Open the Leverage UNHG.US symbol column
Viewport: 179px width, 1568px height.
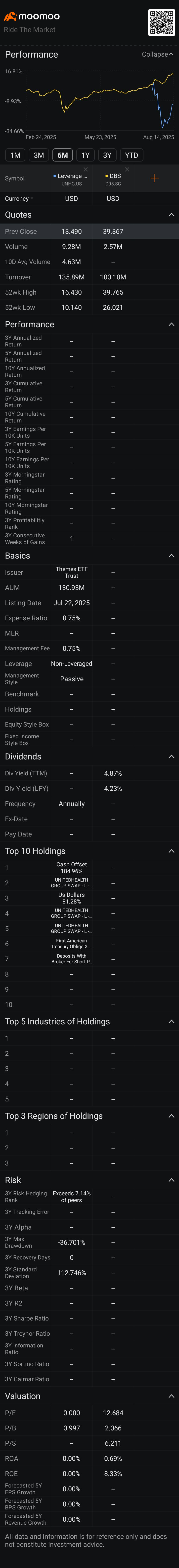click(x=72, y=179)
